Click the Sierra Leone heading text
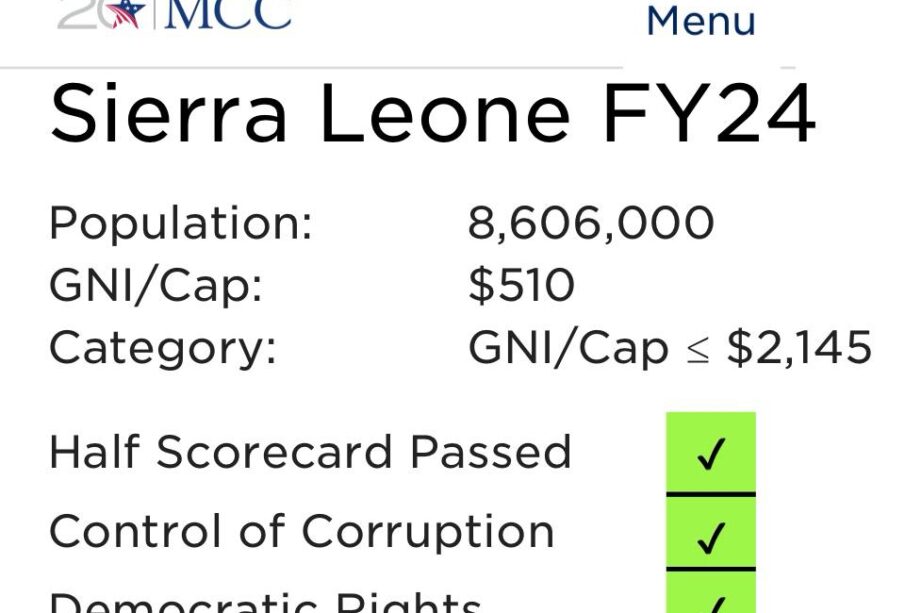905x613 pixels. point(310,113)
